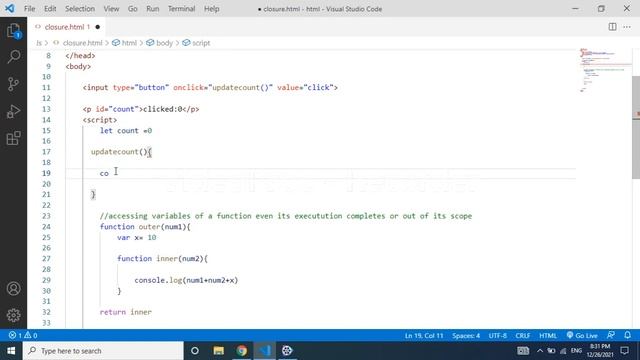Image resolution: width=640 pixels, height=360 pixels.
Task: Open the Run menu
Action: (153, 9)
